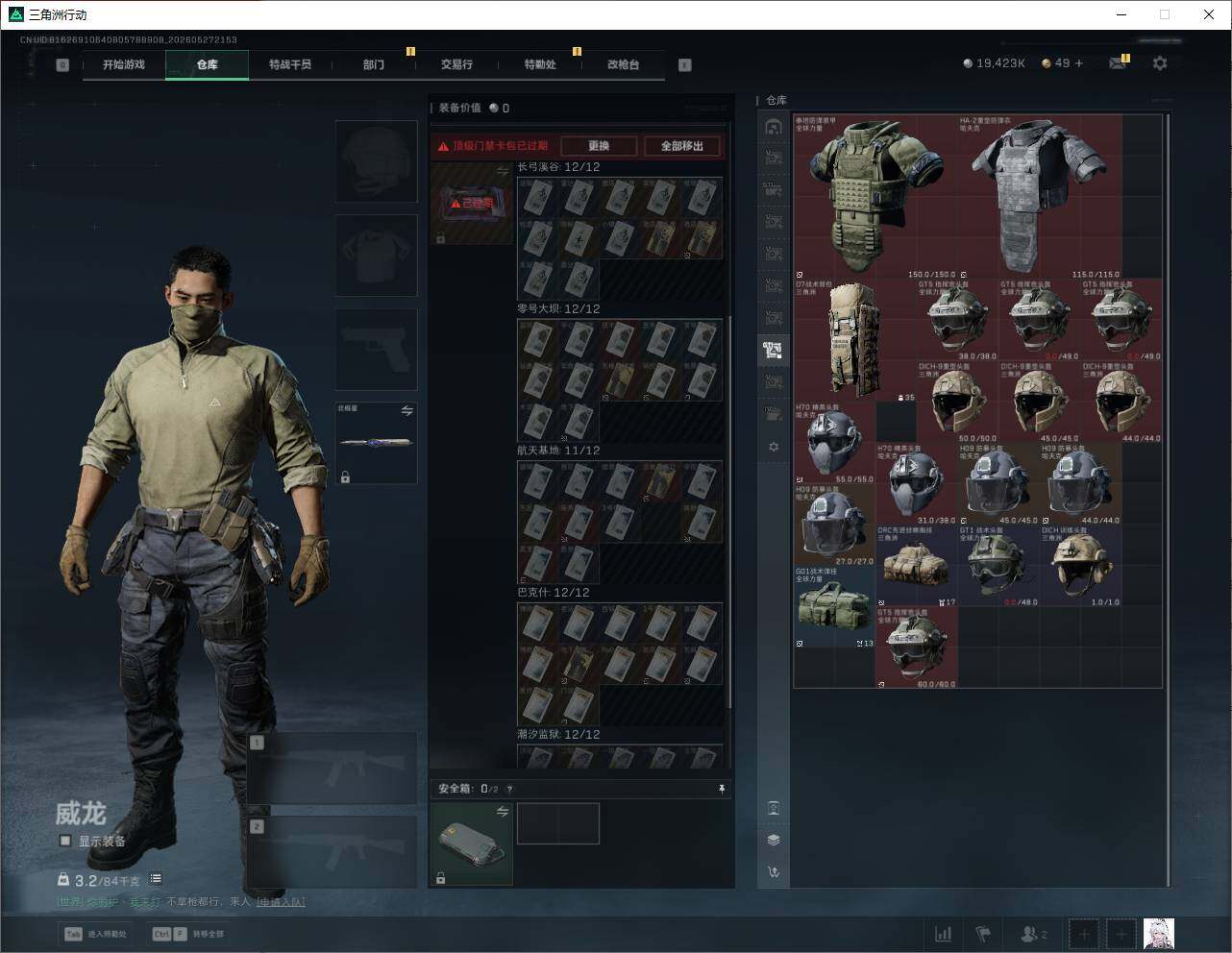Screen dimensions: 1232x953
Task: Select the highlighted active warehouse sidebar page
Action: pyautogui.click(x=774, y=350)
